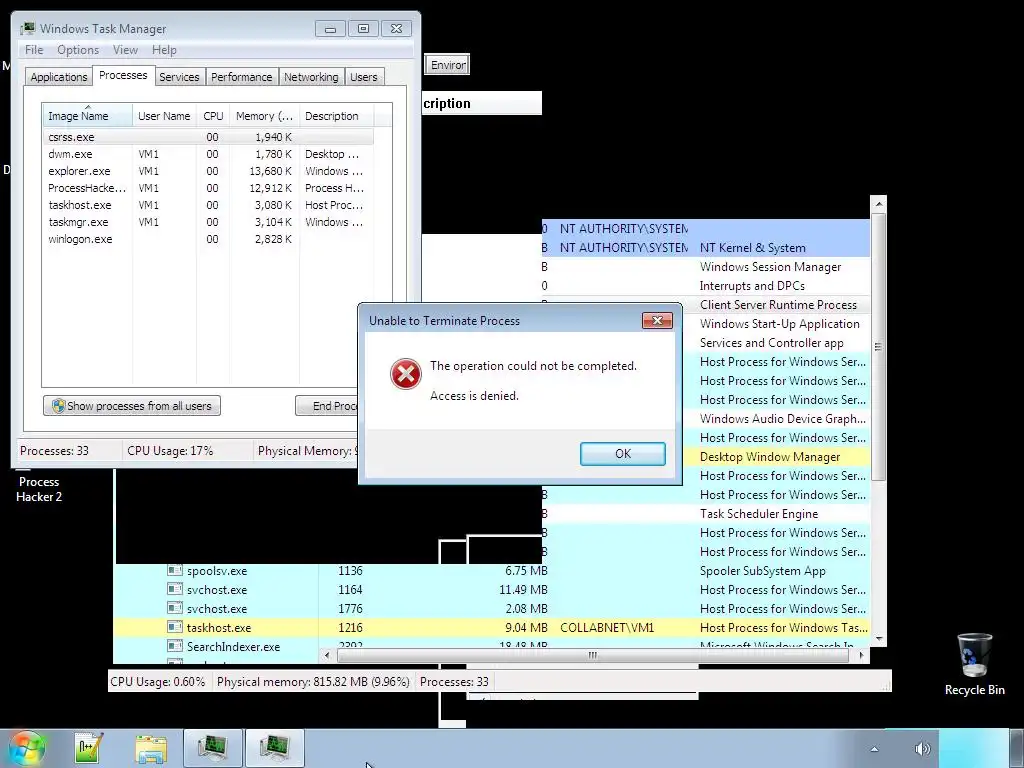Image resolution: width=1024 pixels, height=768 pixels.
Task: Click spoolsv.exe process icon in Process Hacker
Action: point(174,570)
